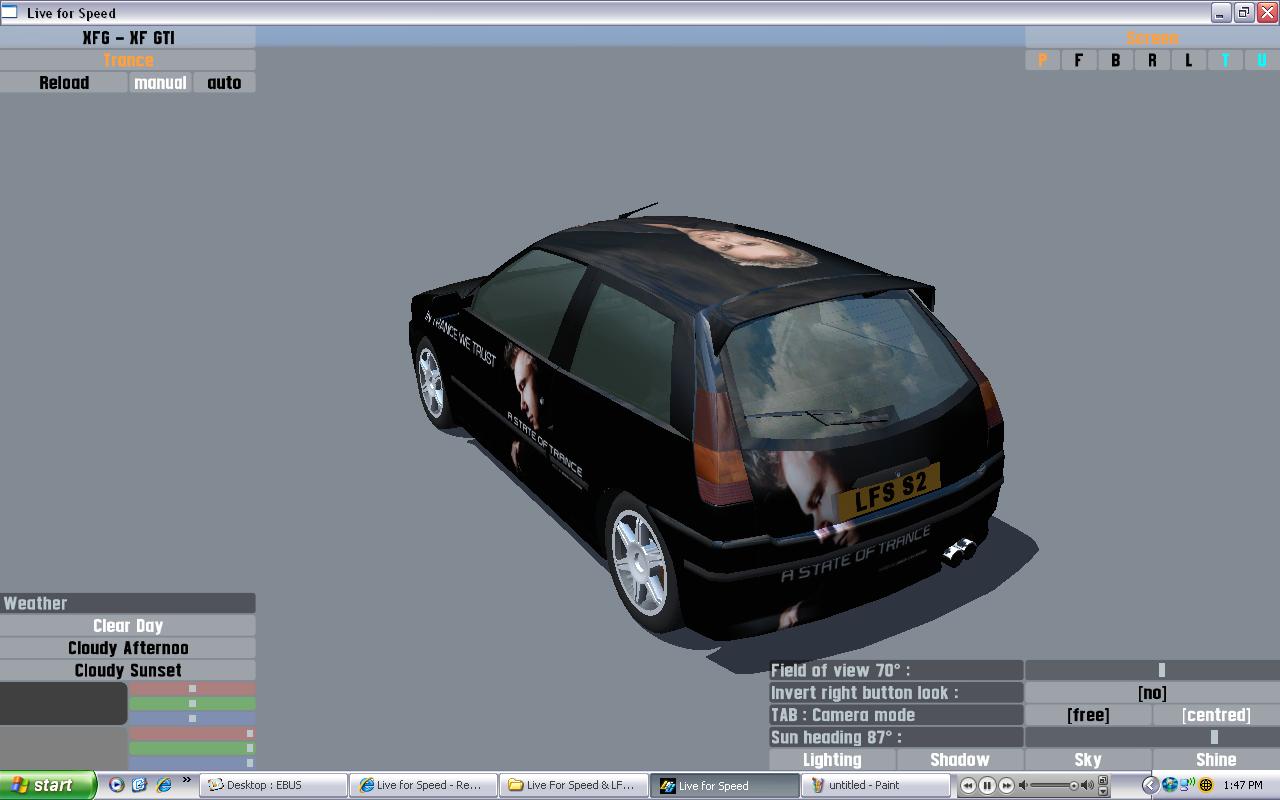The height and width of the screenshot is (800, 1280).
Task: Show hidden system tray icons
Action: (x=1150, y=785)
